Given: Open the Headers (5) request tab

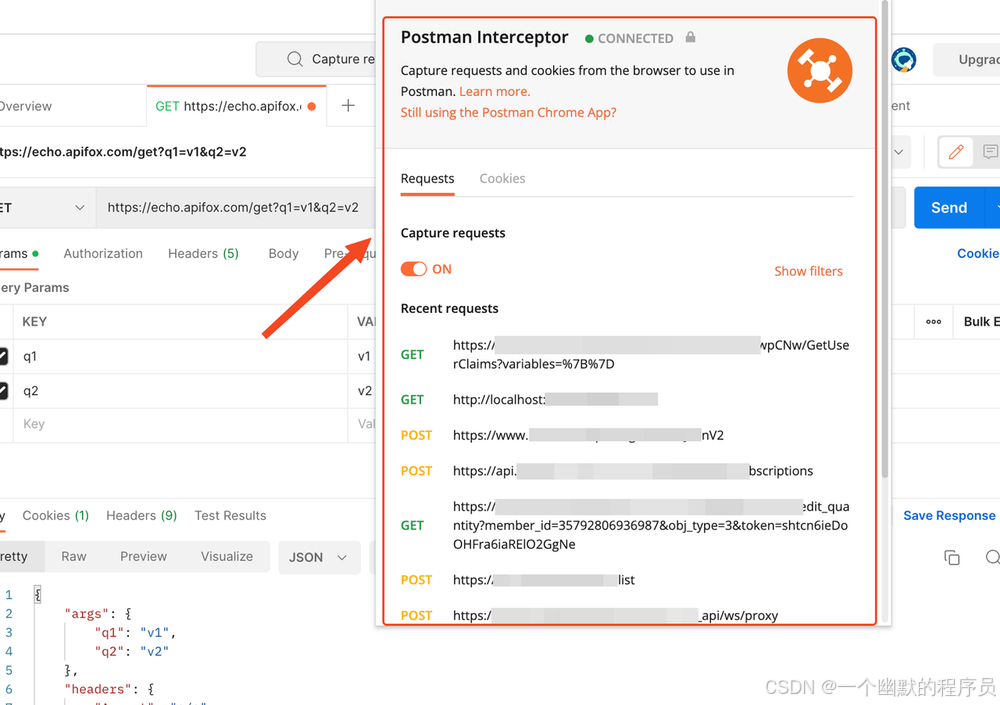Looking at the screenshot, I should point(203,254).
